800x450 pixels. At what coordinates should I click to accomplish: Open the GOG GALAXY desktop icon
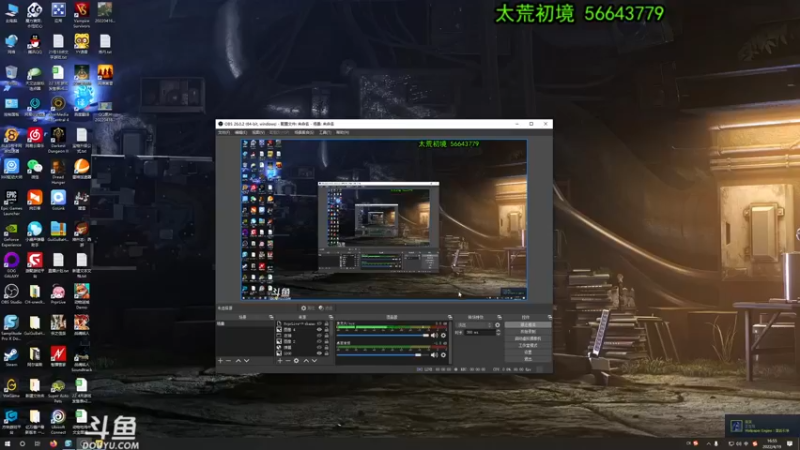click(11, 264)
